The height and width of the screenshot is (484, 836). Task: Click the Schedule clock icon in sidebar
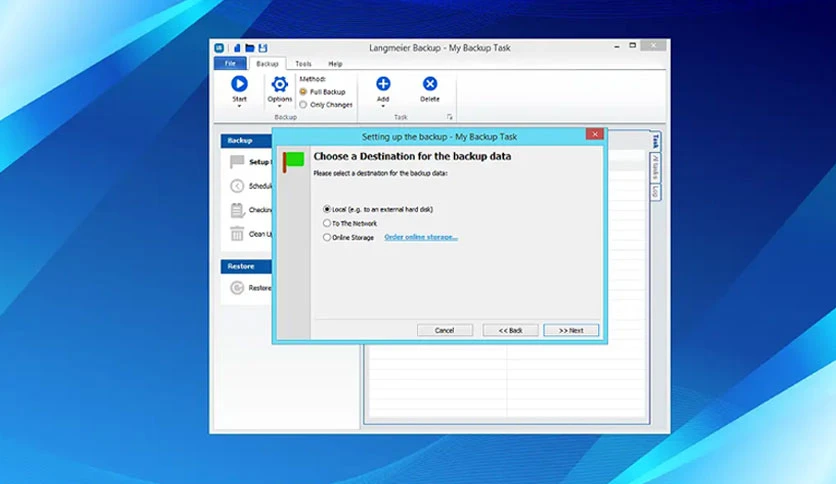click(x=237, y=186)
